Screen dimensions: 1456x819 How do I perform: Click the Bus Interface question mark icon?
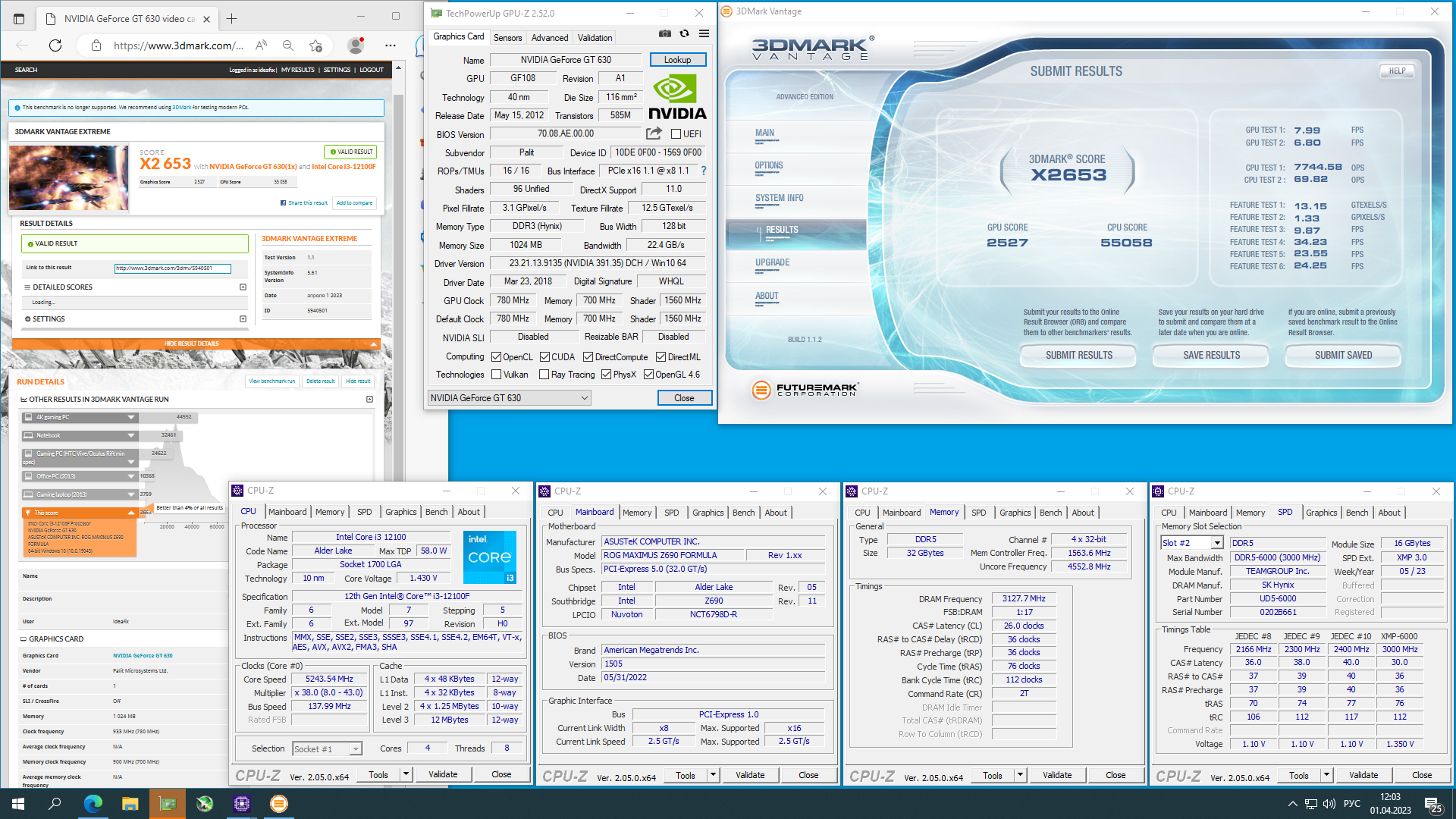[704, 171]
